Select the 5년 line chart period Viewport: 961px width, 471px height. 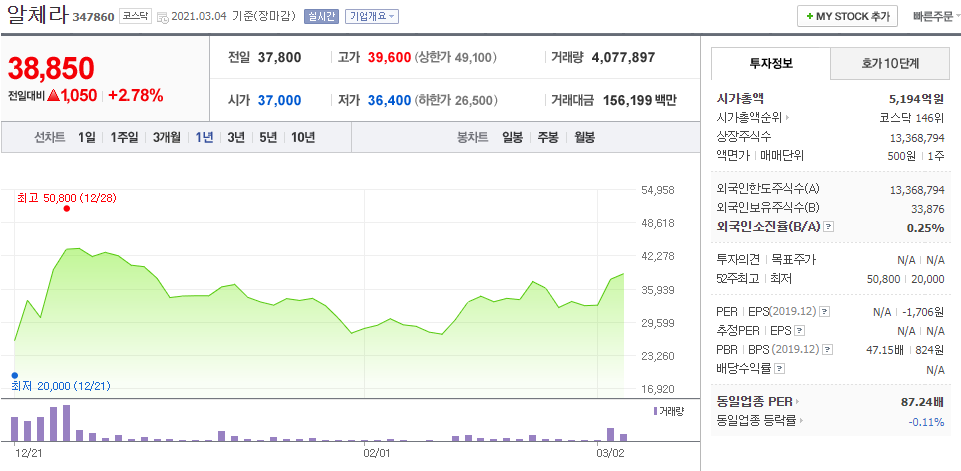[x=268, y=137]
